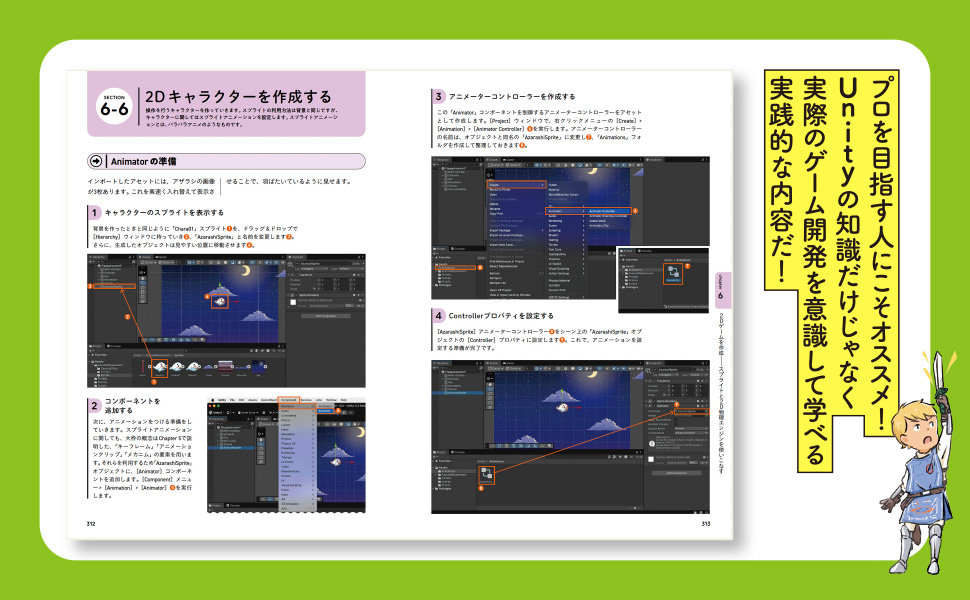Choose Animator Controller in step 3 submenu
The width and height of the screenshot is (970, 600).
click(x=600, y=211)
